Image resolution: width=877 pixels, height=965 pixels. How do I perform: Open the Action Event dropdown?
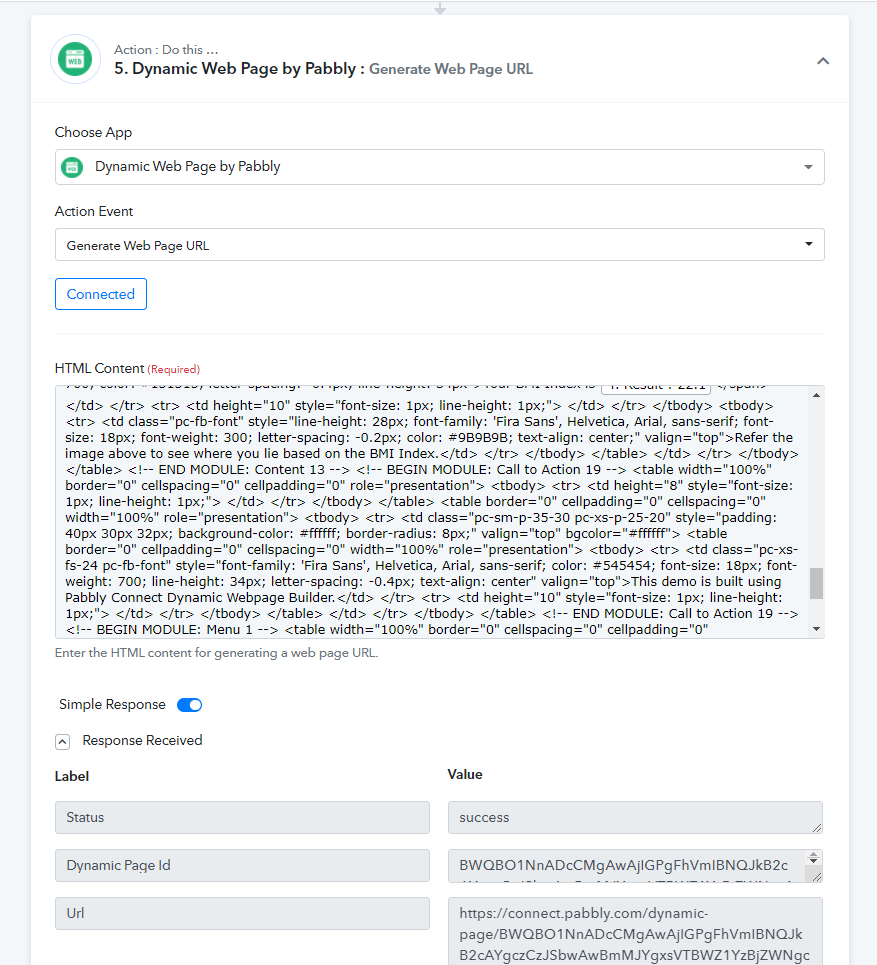pyautogui.click(x=439, y=245)
